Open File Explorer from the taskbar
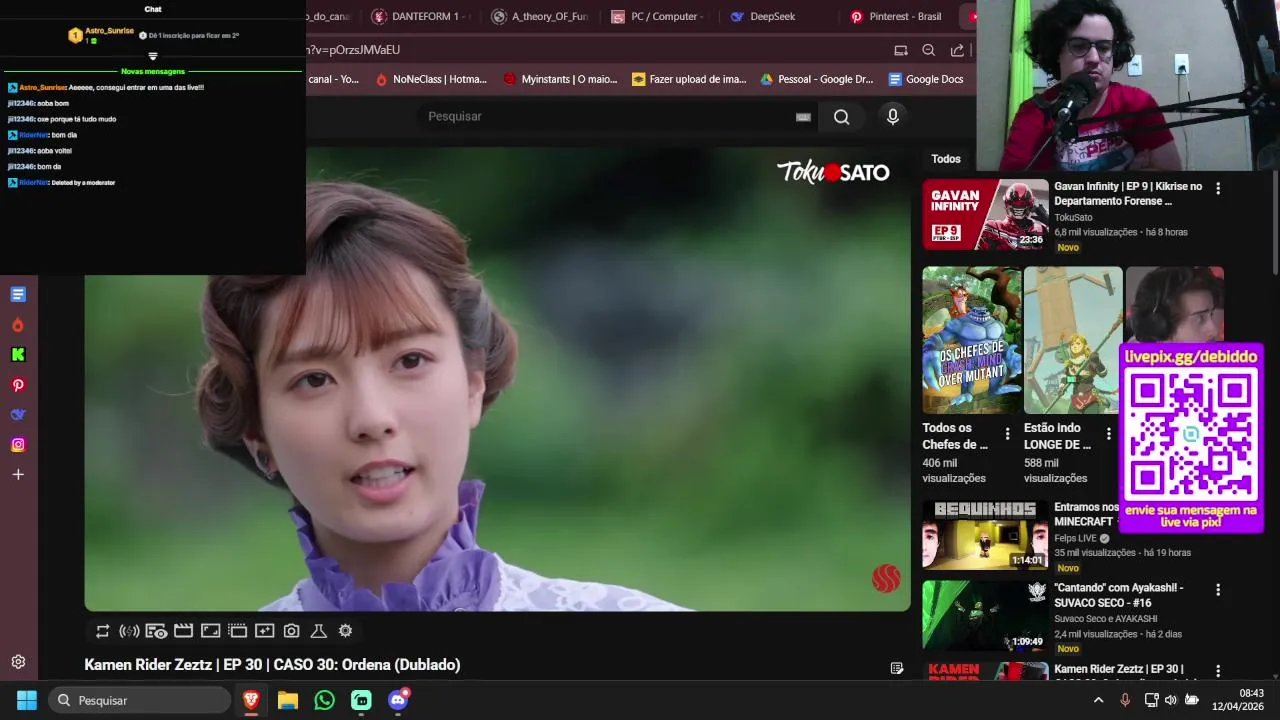 [288, 700]
